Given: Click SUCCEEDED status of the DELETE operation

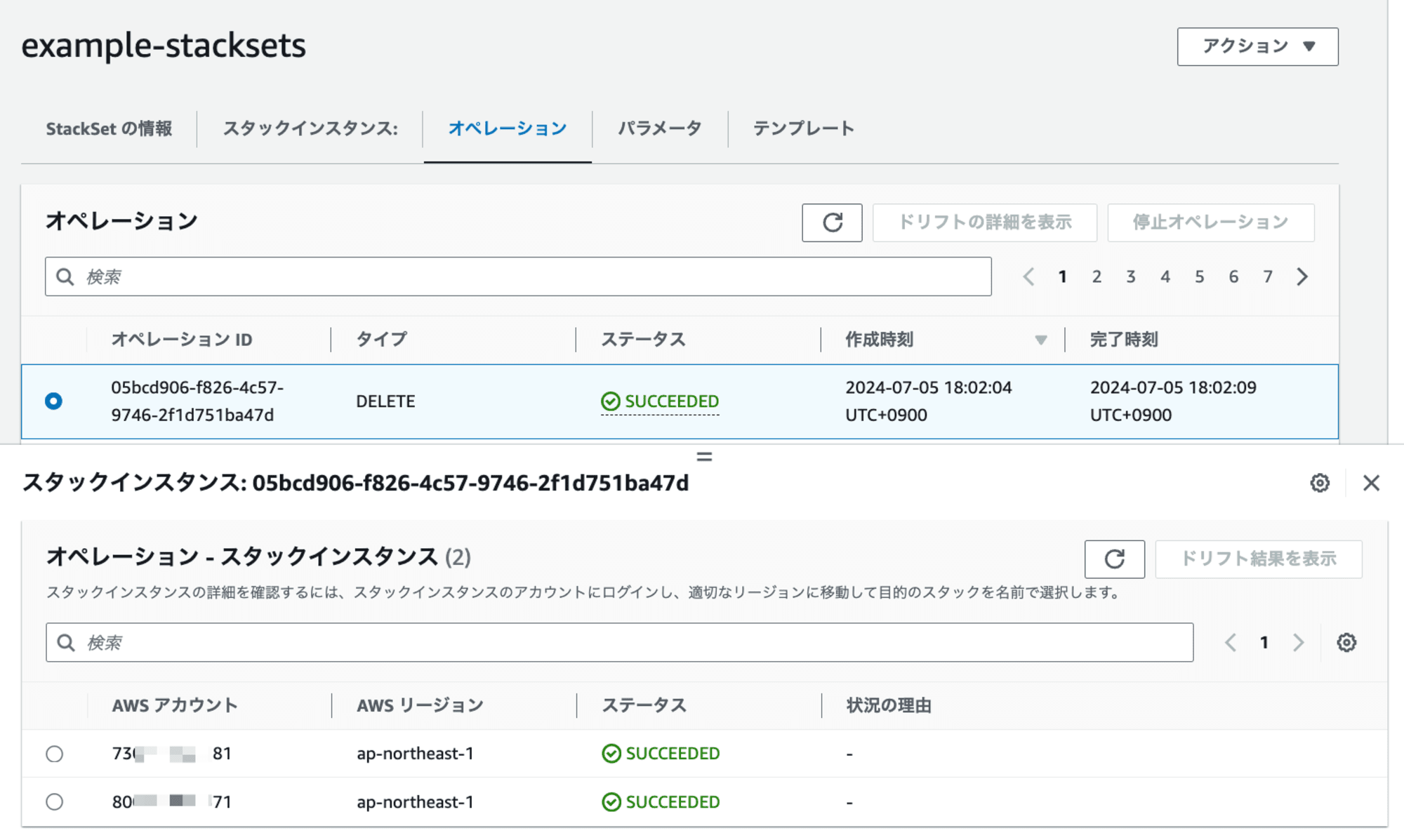Looking at the screenshot, I should click(x=660, y=401).
